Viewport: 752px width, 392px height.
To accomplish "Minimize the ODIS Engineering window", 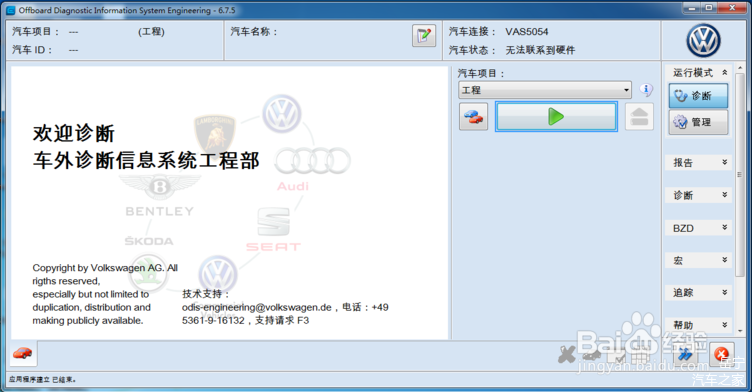I will coord(692,8).
